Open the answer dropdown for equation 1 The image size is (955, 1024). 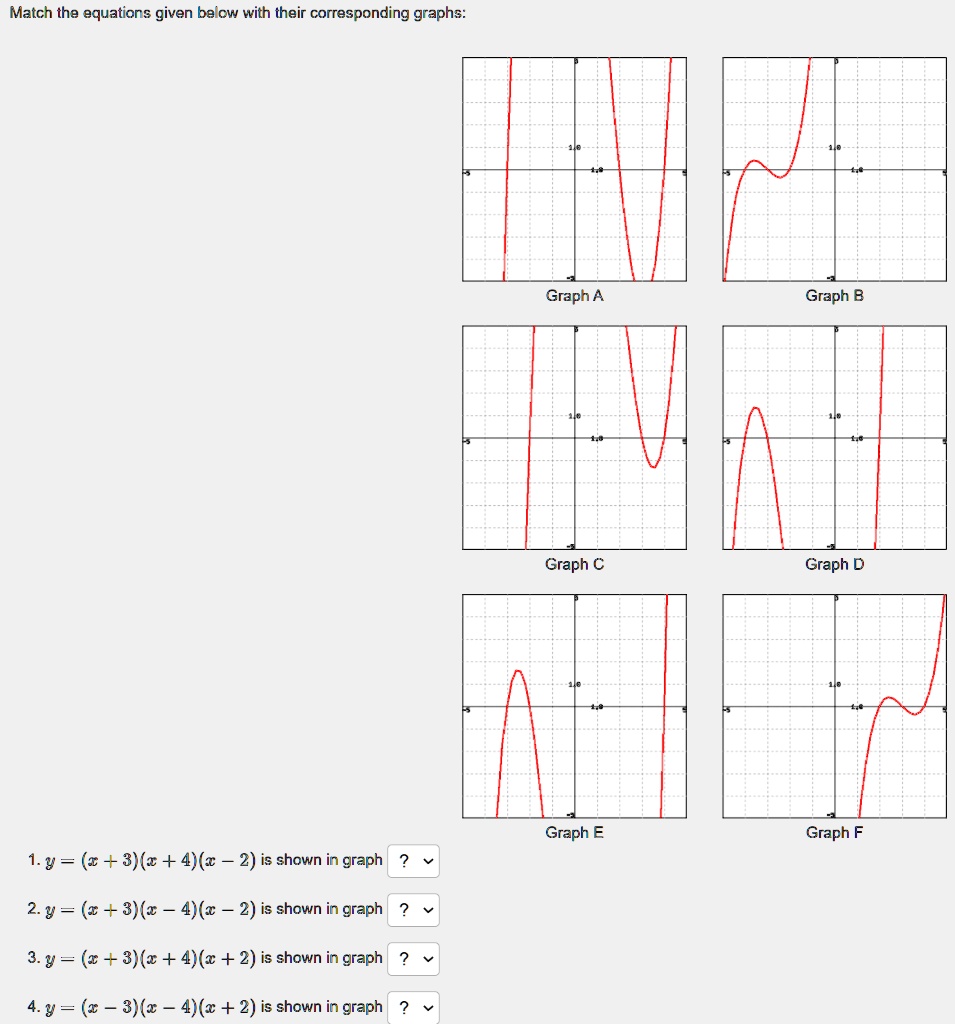tap(413, 861)
